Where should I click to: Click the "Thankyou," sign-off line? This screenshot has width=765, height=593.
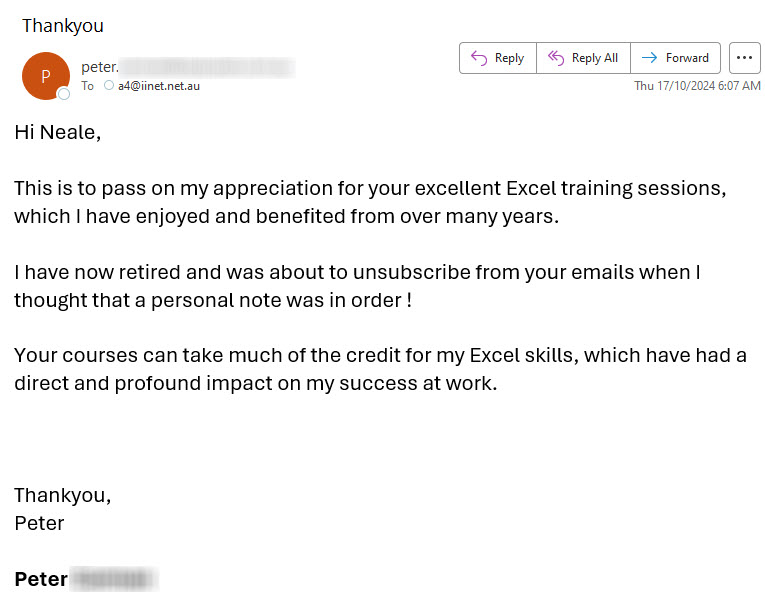coord(62,495)
